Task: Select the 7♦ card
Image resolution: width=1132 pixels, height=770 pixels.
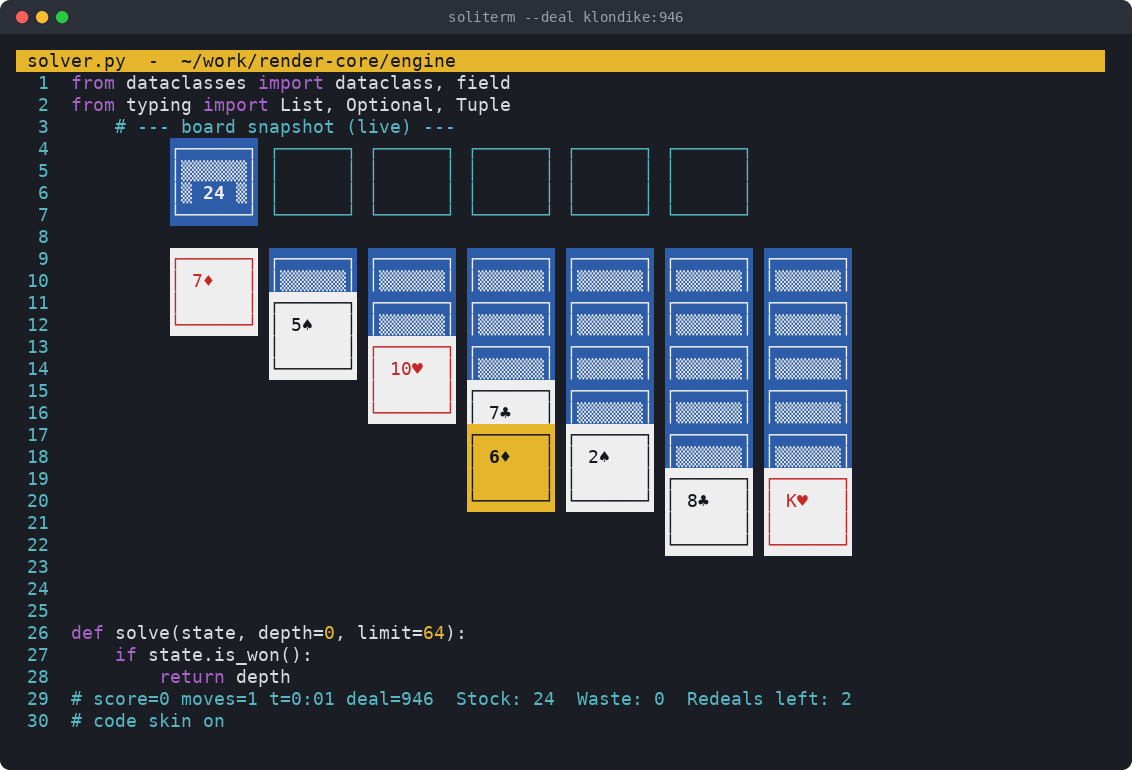Action: pos(214,292)
